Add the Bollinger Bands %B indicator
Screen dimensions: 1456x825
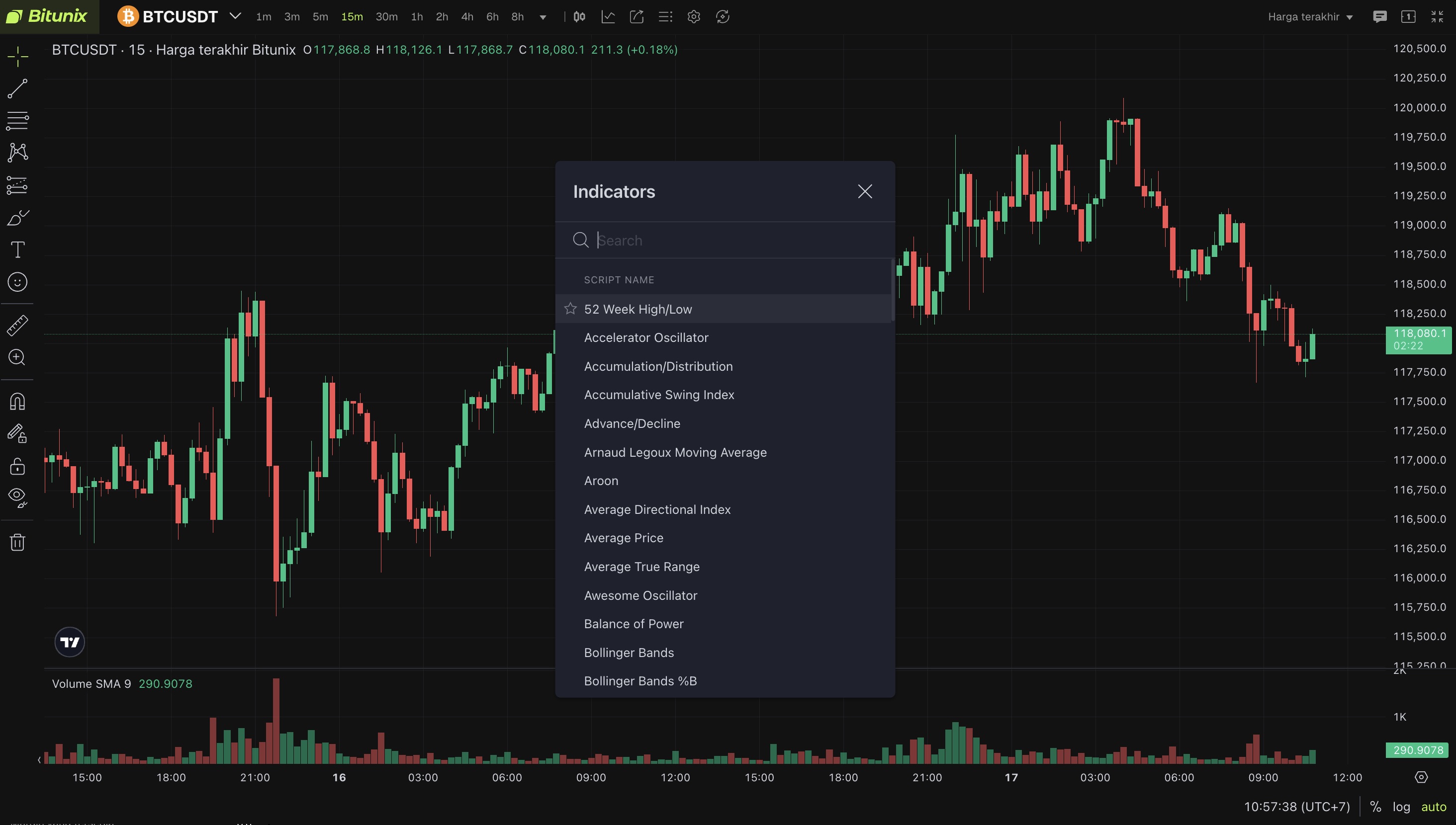point(723,681)
